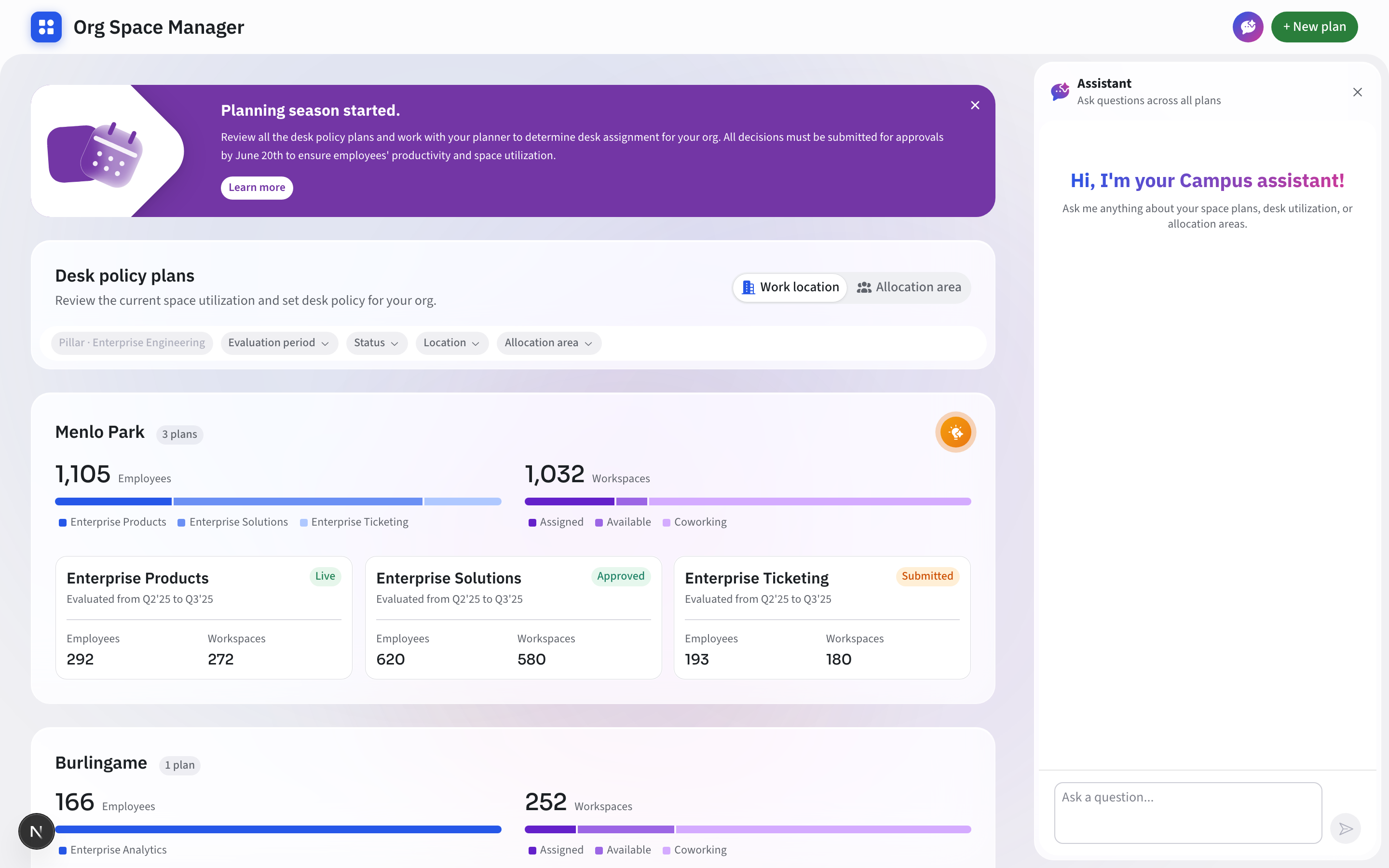1389x868 pixels.
Task: Click the round N badge at bottom-left
Action: click(36, 831)
